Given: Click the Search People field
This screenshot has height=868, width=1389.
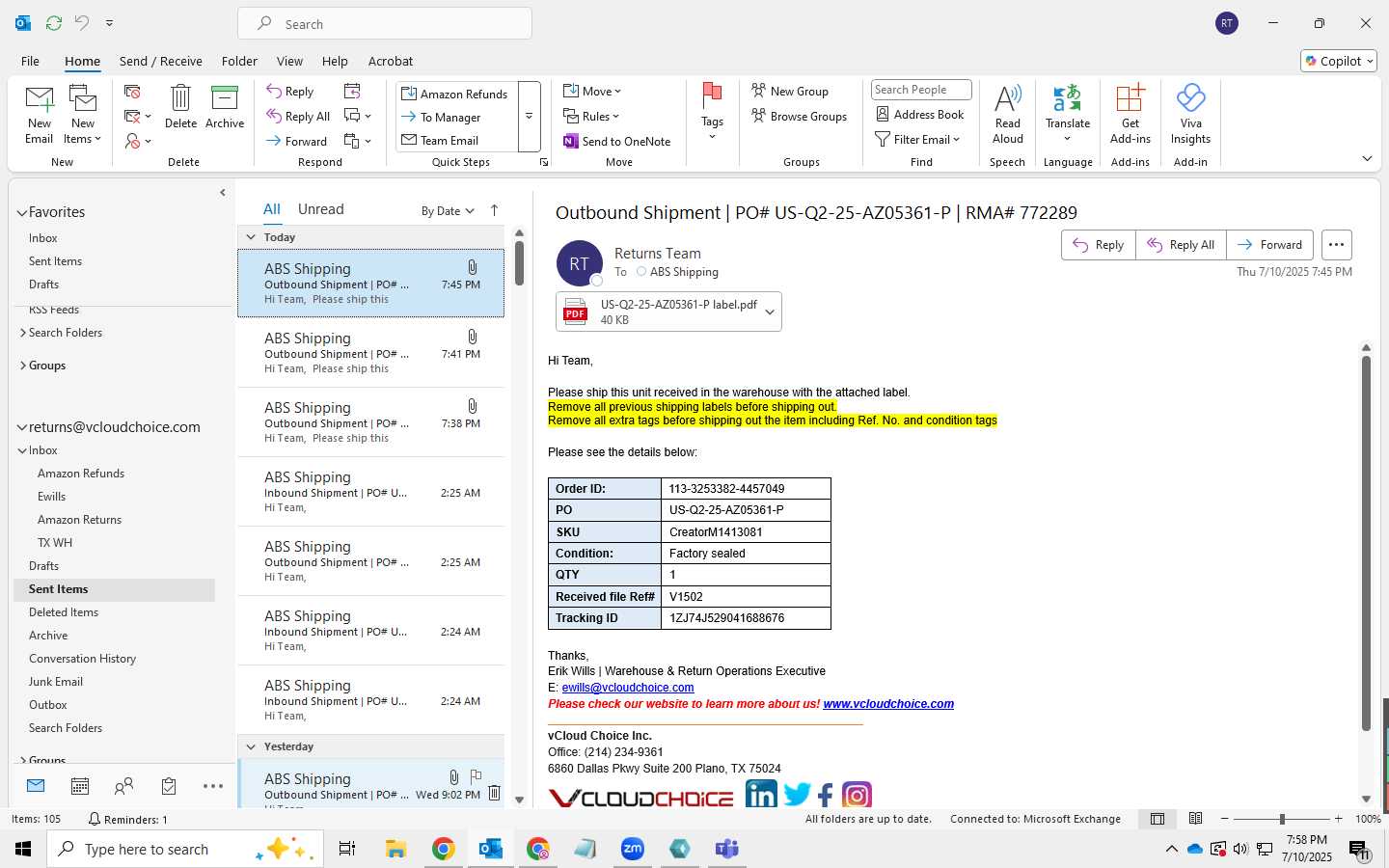Looking at the screenshot, I should (x=921, y=90).
